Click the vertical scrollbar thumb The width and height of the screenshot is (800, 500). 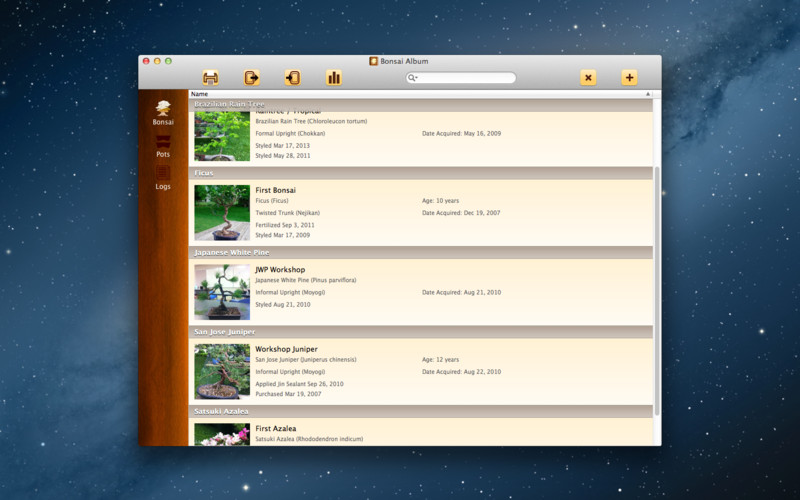(657, 291)
